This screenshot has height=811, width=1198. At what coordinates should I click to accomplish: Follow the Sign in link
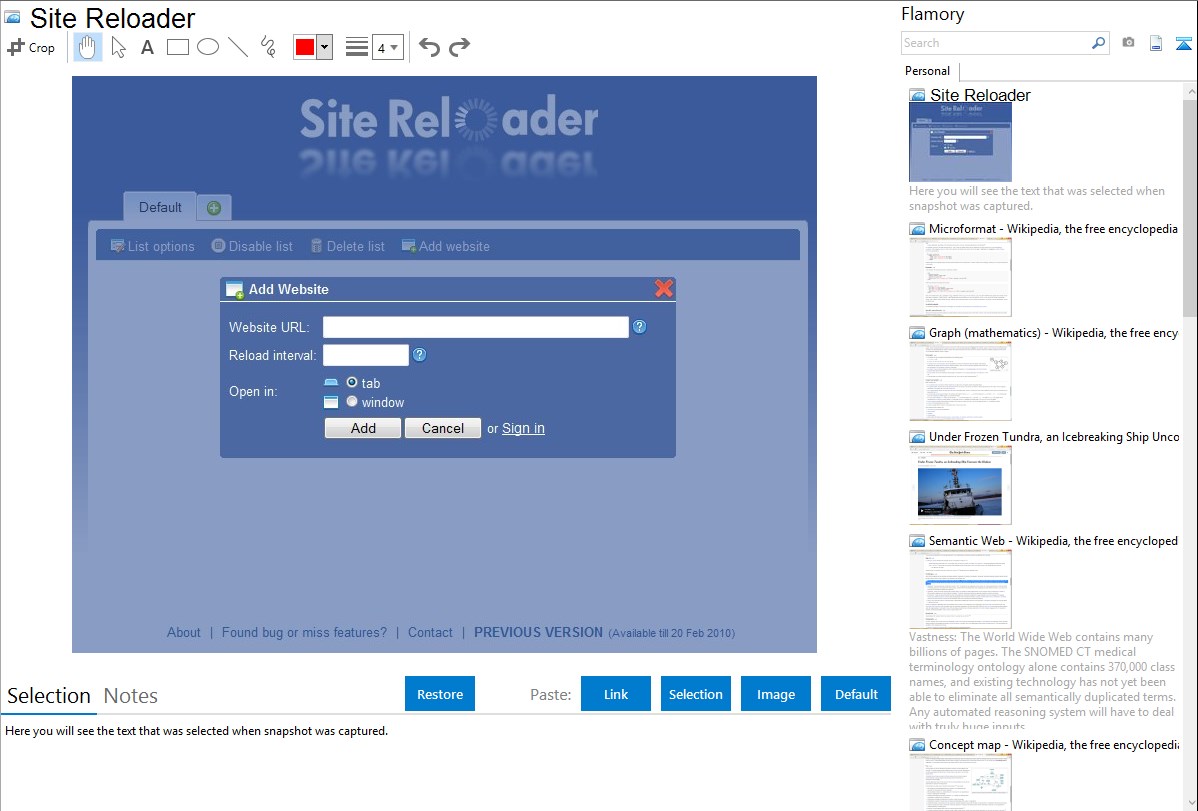(523, 428)
